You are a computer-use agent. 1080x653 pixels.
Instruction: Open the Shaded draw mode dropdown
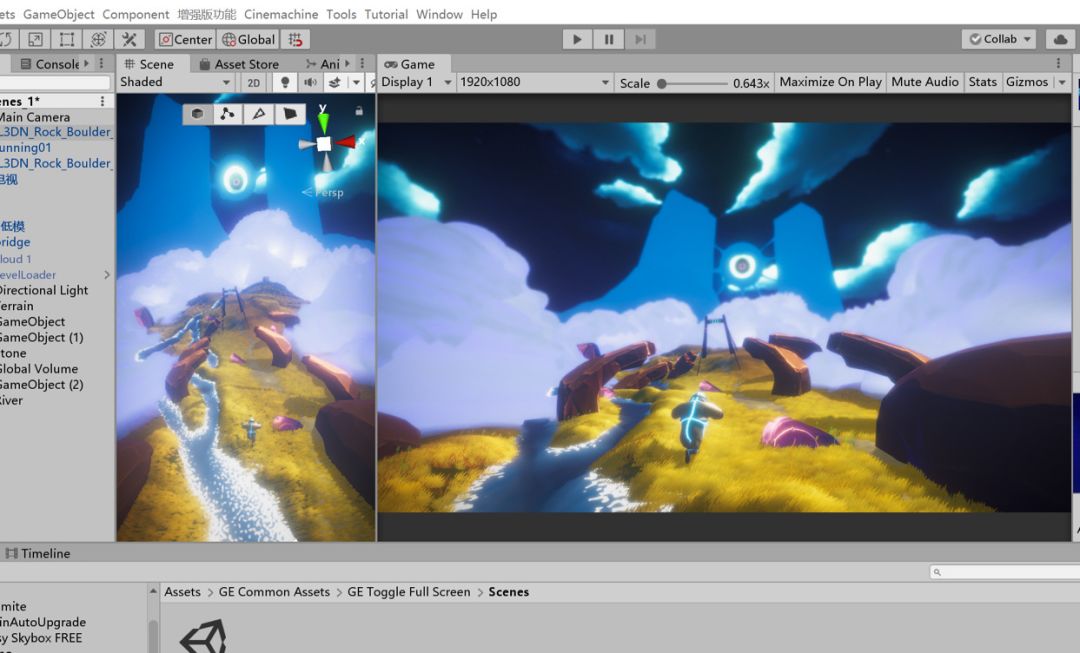[x=175, y=82]
